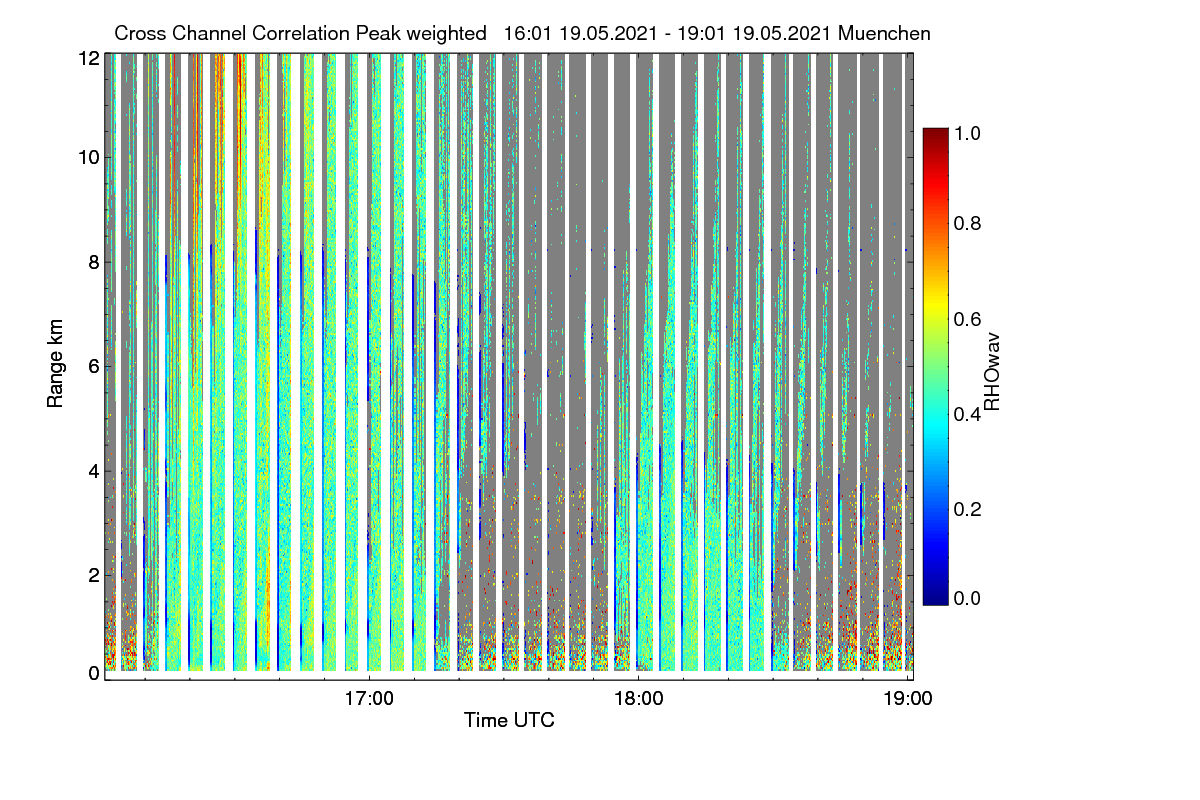Click the dark red top of the colorbar
This screenshot has height=800, width=1200.
tap(935, 135)
